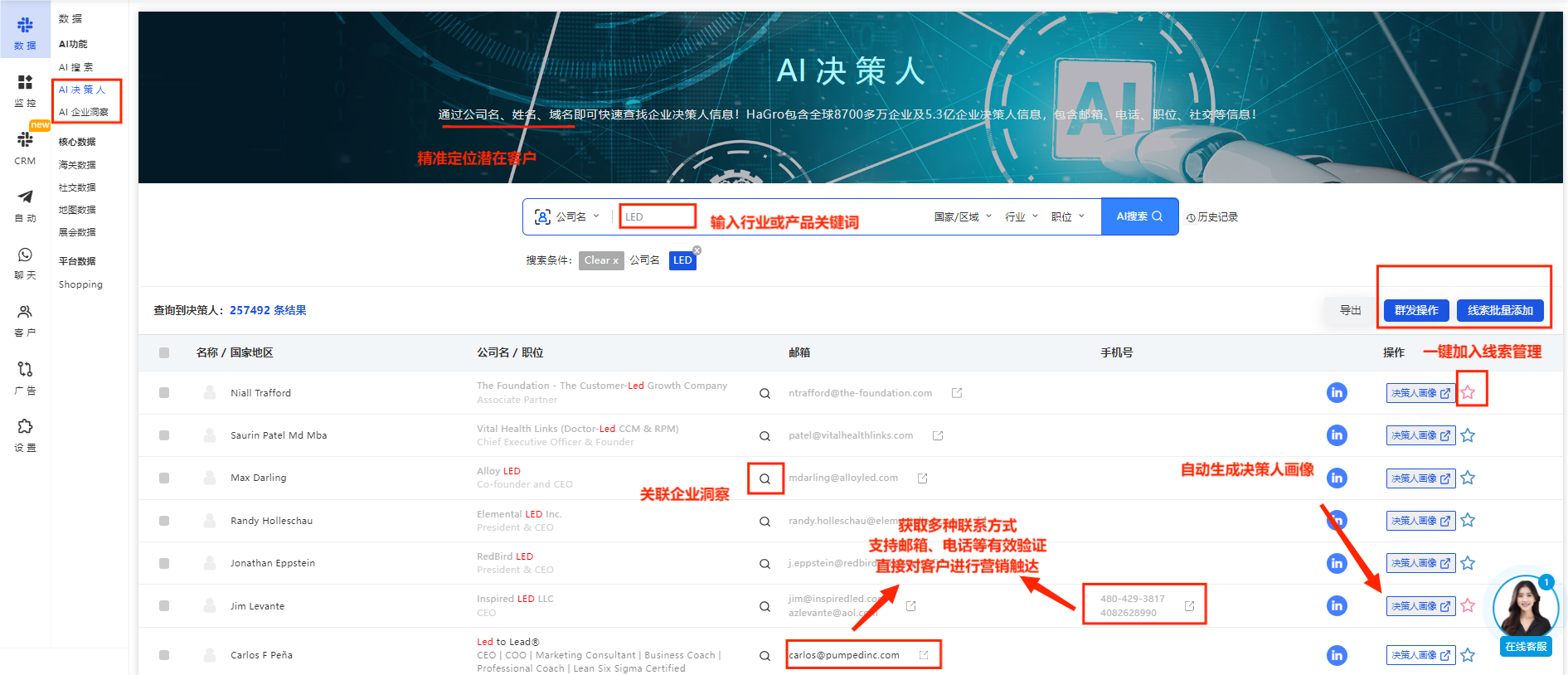
Task: Open the CRM sidebar icon
Action: tap(25, 148)
